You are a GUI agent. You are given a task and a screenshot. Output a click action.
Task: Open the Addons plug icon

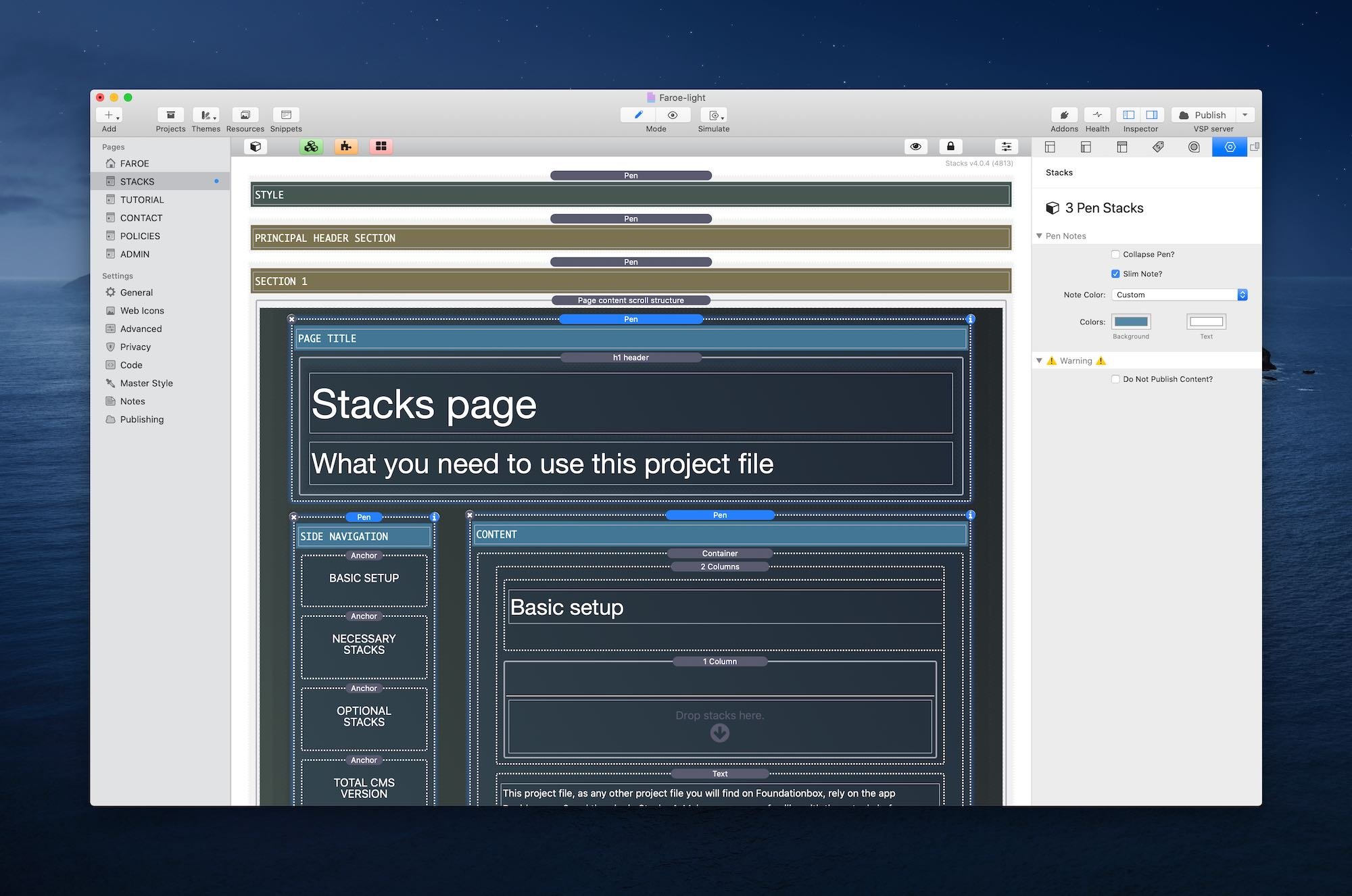[x=1064, y=115]
